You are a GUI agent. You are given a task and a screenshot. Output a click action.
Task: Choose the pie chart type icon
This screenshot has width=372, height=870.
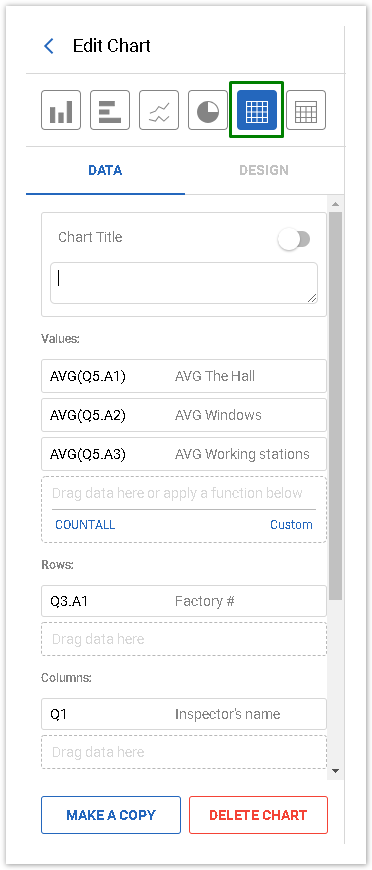[x=208, y=110]
